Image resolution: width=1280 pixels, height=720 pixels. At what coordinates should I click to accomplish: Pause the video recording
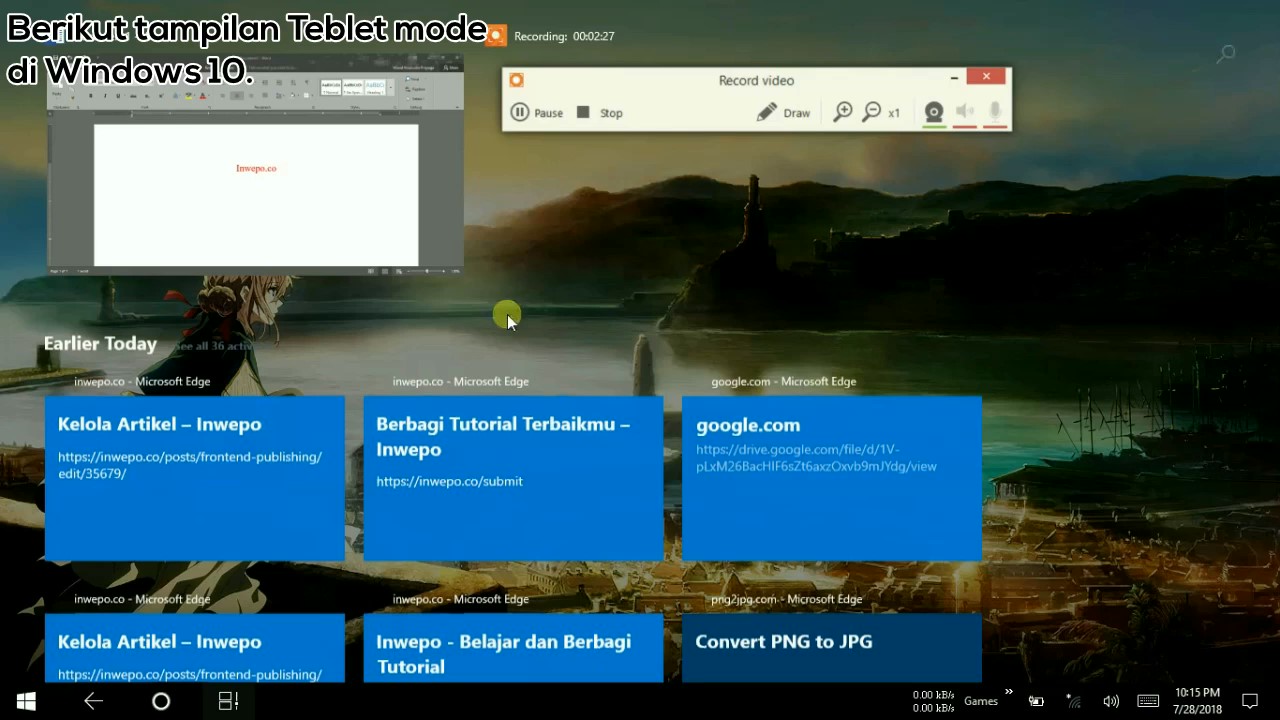(x=537, y=113)
